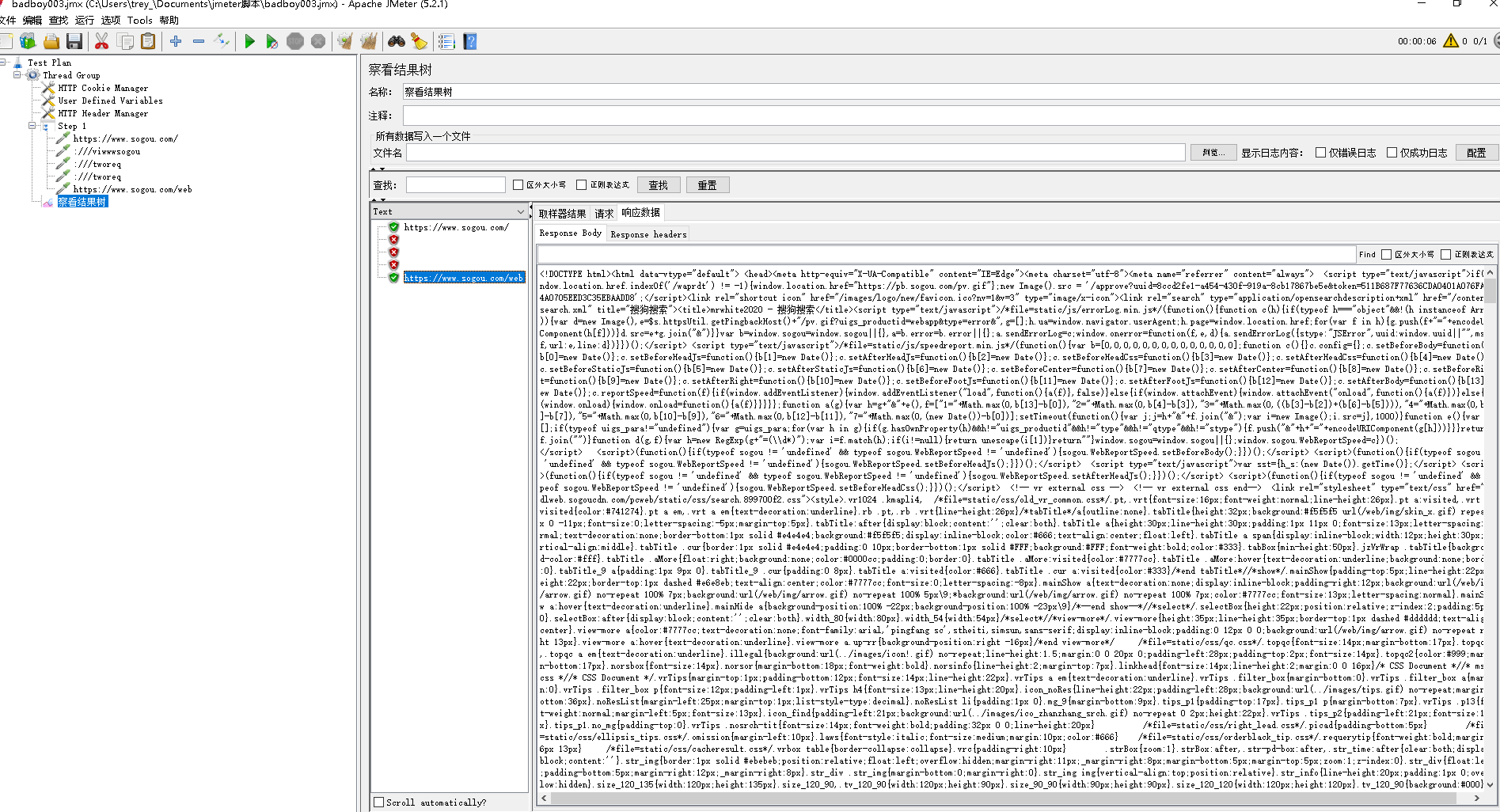
Task: Click response scrollbar up arrow
Action: point(1491,273)
